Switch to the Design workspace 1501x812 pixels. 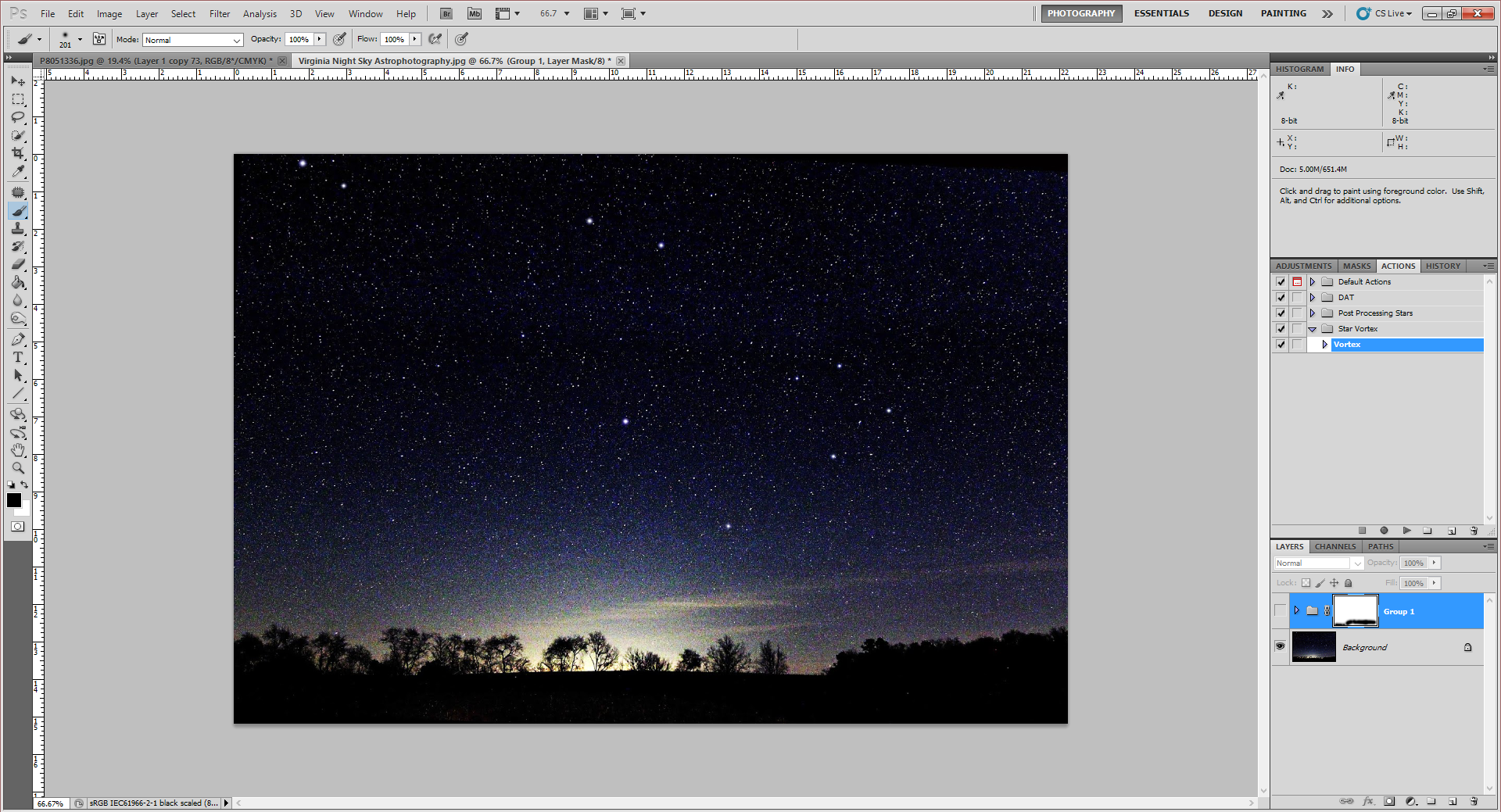click(1225, 13)
